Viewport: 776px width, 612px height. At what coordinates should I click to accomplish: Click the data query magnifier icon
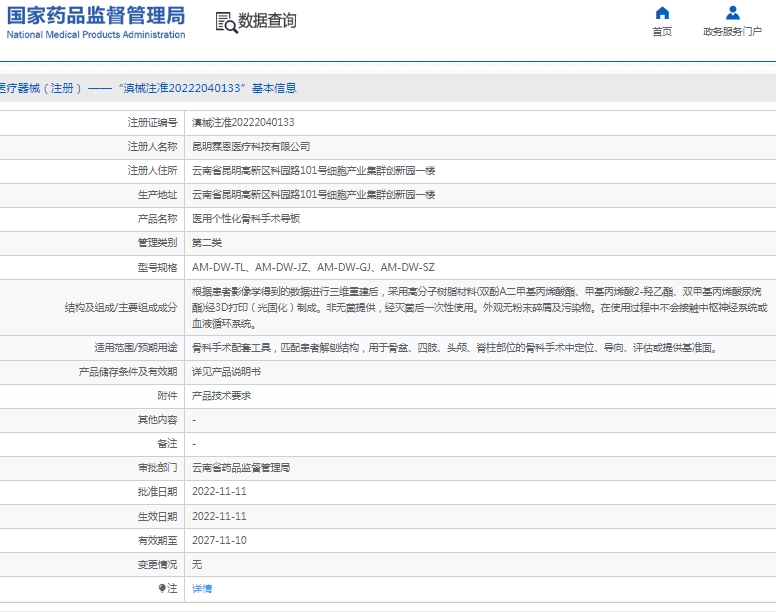pos(226,22)
